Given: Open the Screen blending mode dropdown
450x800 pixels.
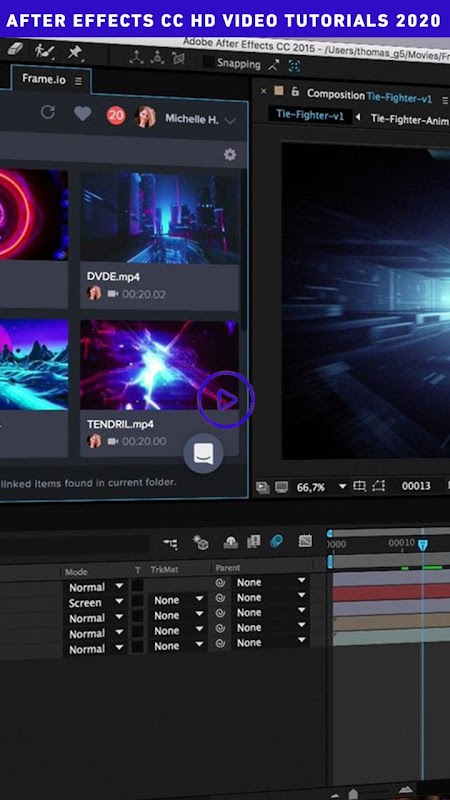Looking at the screenshot, I should coord(96,603).
